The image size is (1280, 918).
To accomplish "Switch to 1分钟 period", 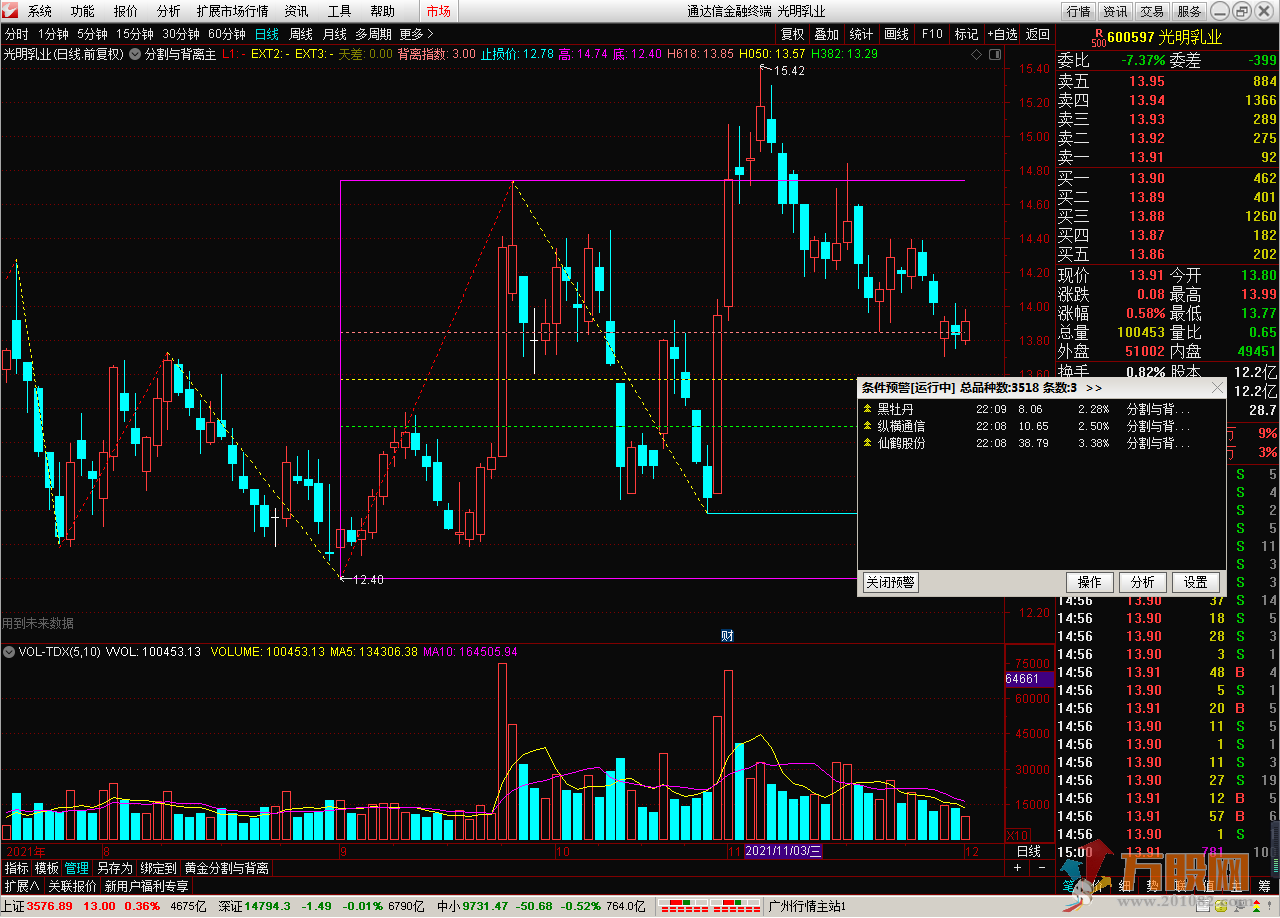I will [x=53, y=34].
